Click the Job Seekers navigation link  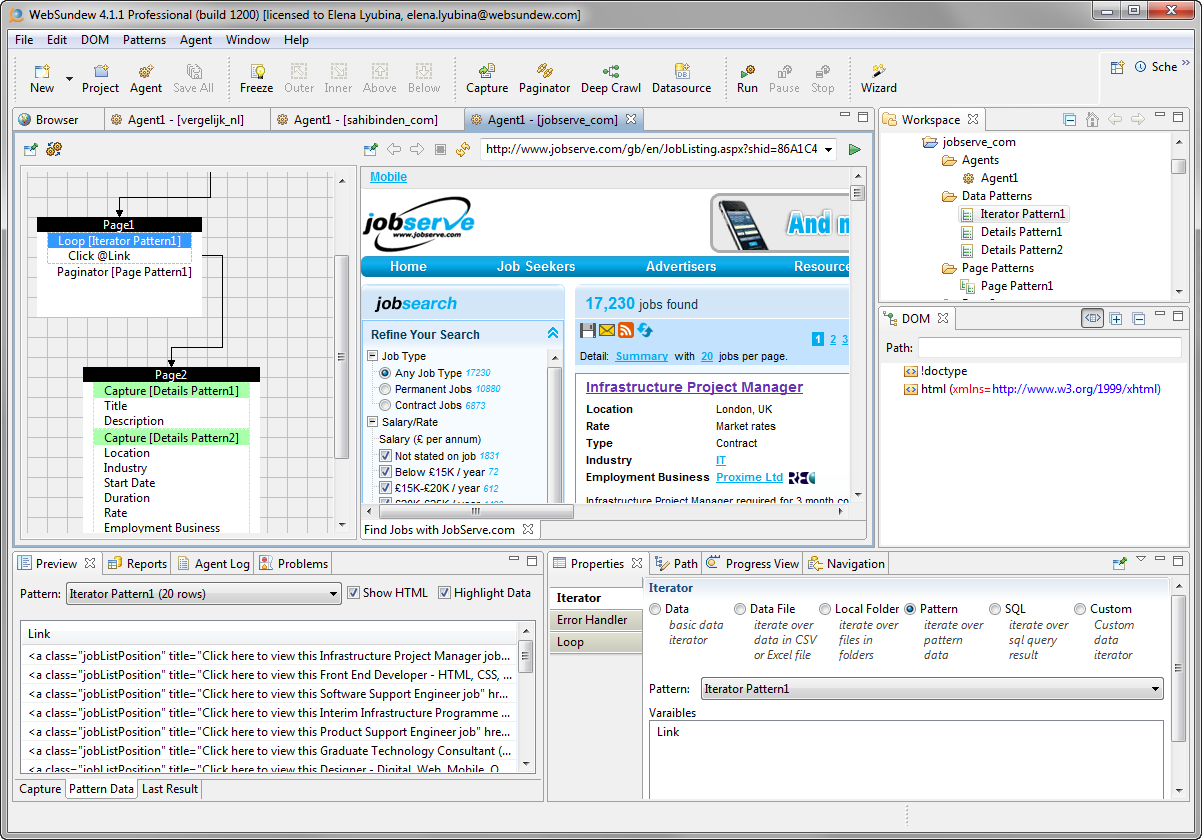(536, 266)
